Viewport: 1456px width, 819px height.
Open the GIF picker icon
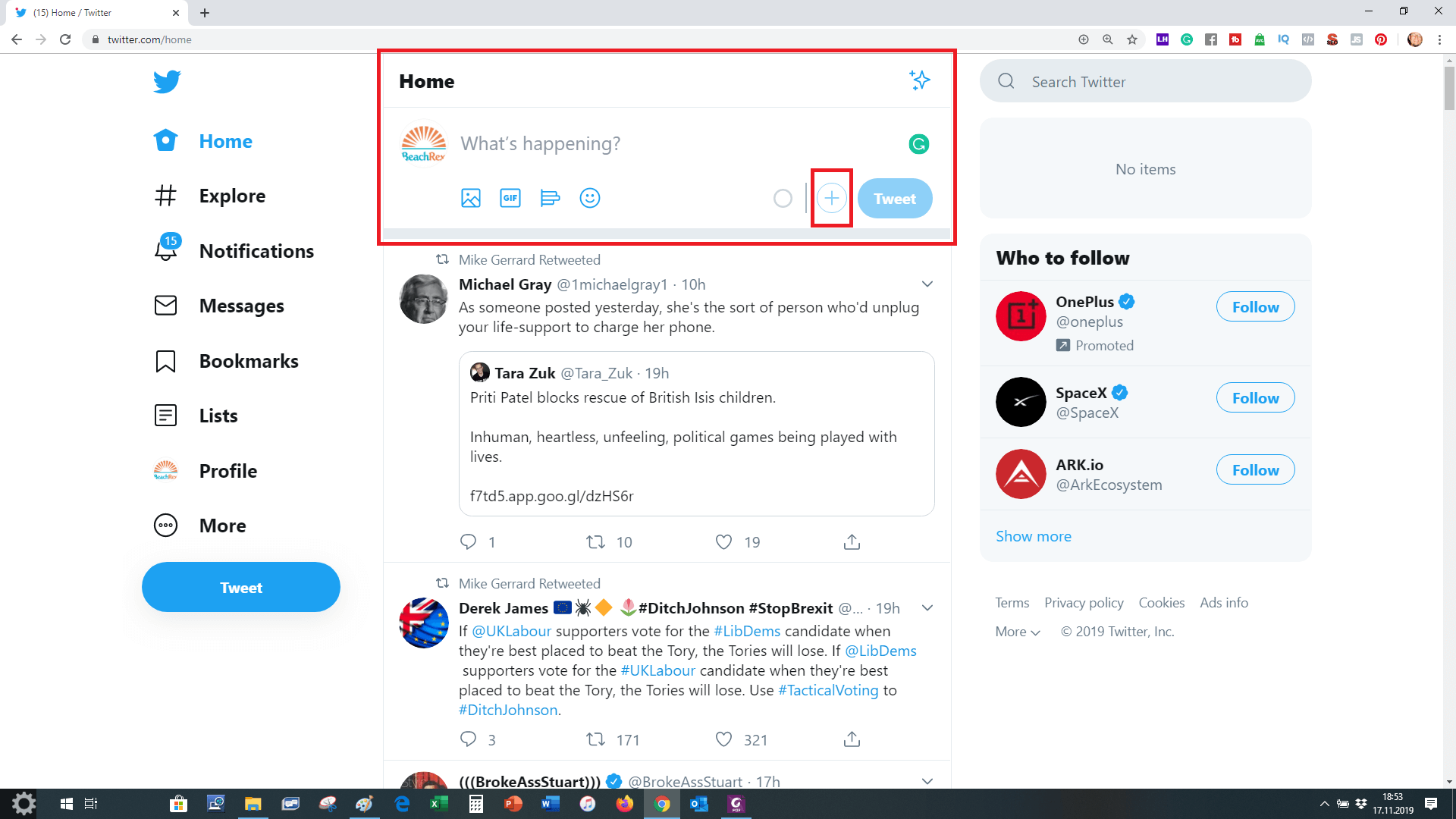[510, 198]
